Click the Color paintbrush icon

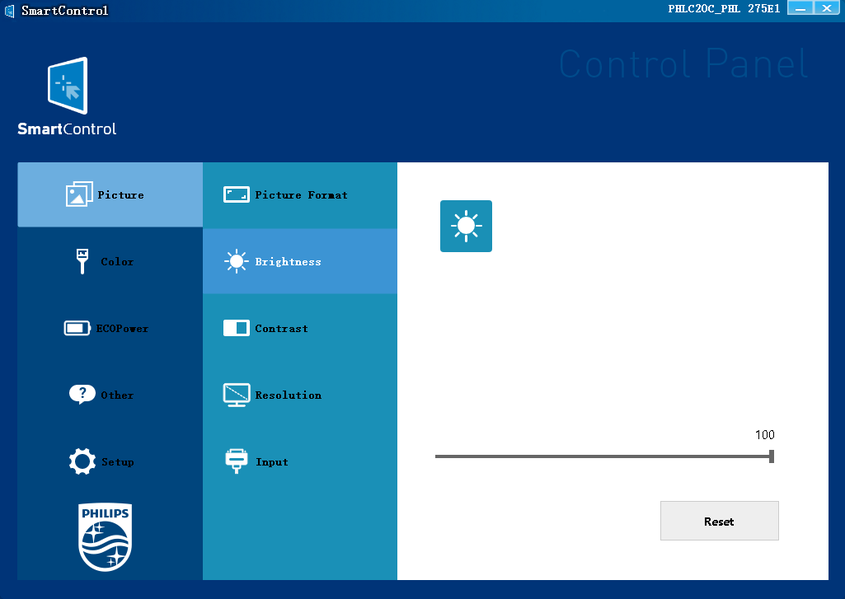(82, 261)
